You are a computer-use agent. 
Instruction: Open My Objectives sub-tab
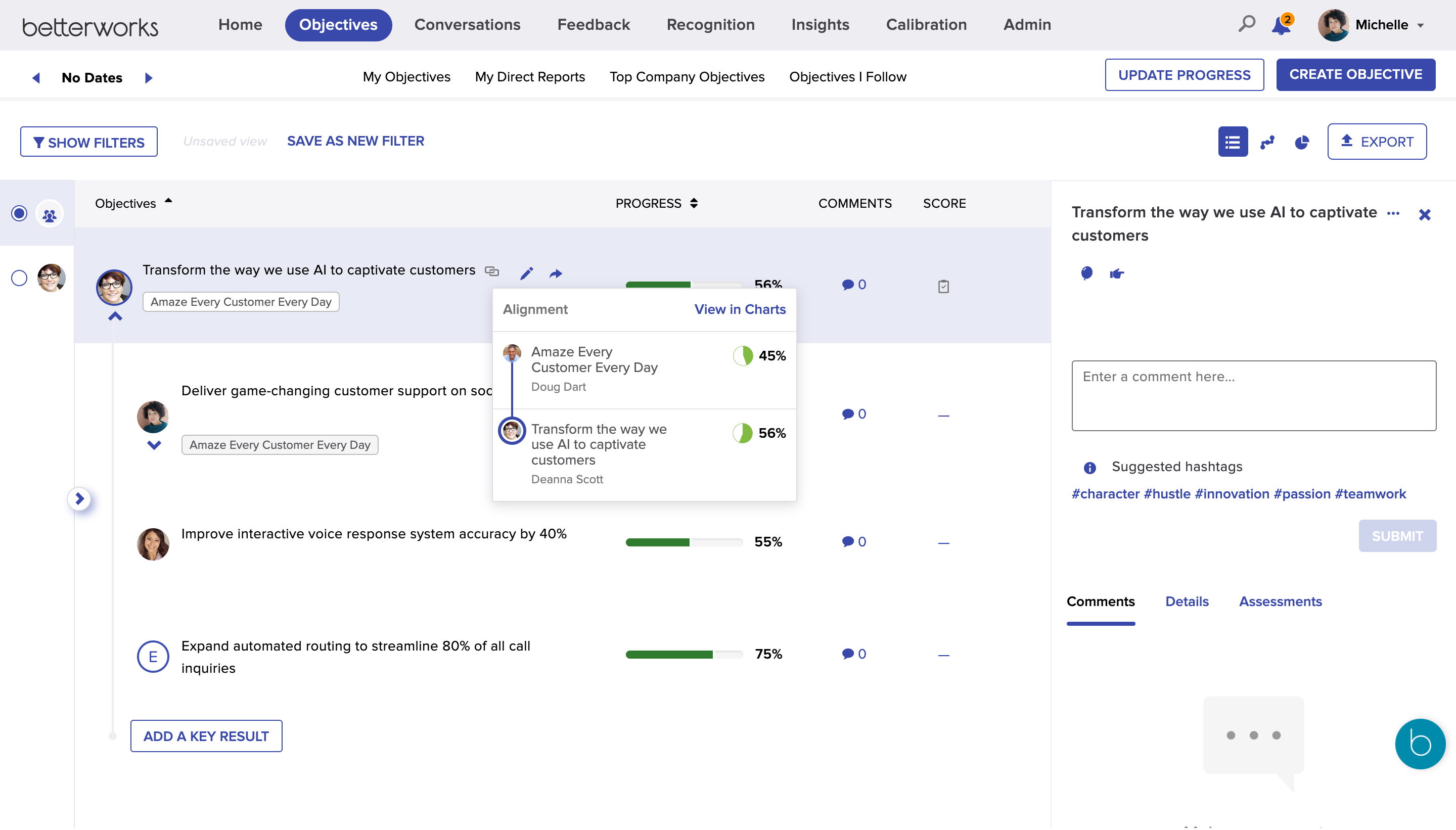(x=406, y=77)
